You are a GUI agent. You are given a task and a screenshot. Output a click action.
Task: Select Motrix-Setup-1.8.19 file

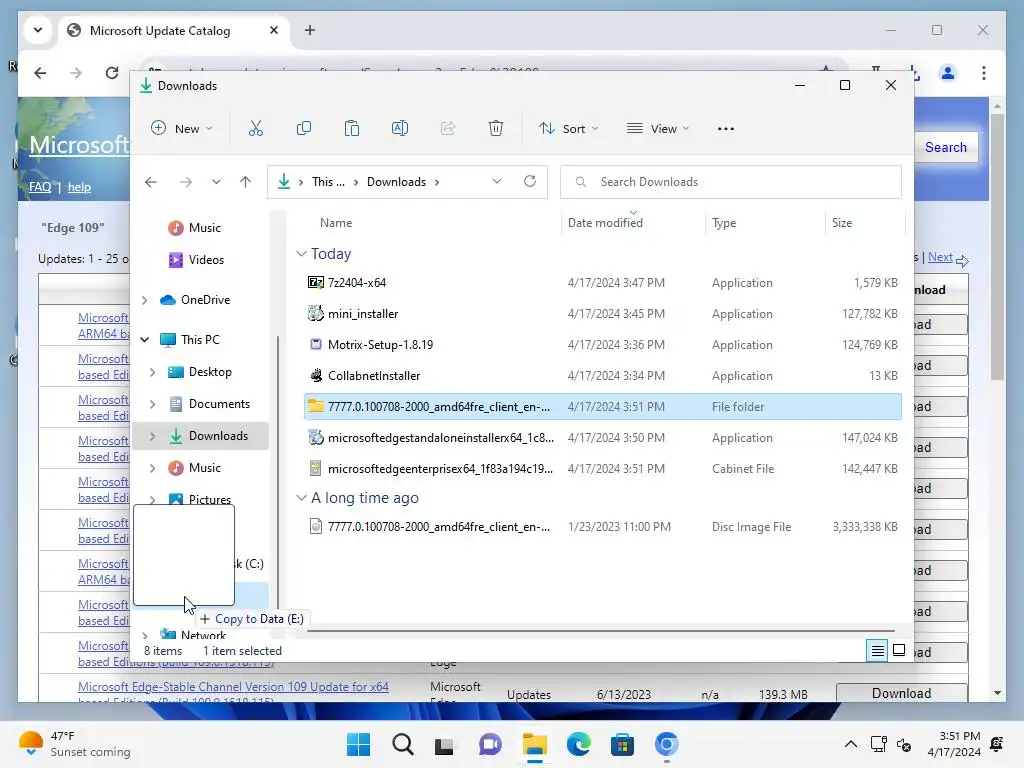603,345
